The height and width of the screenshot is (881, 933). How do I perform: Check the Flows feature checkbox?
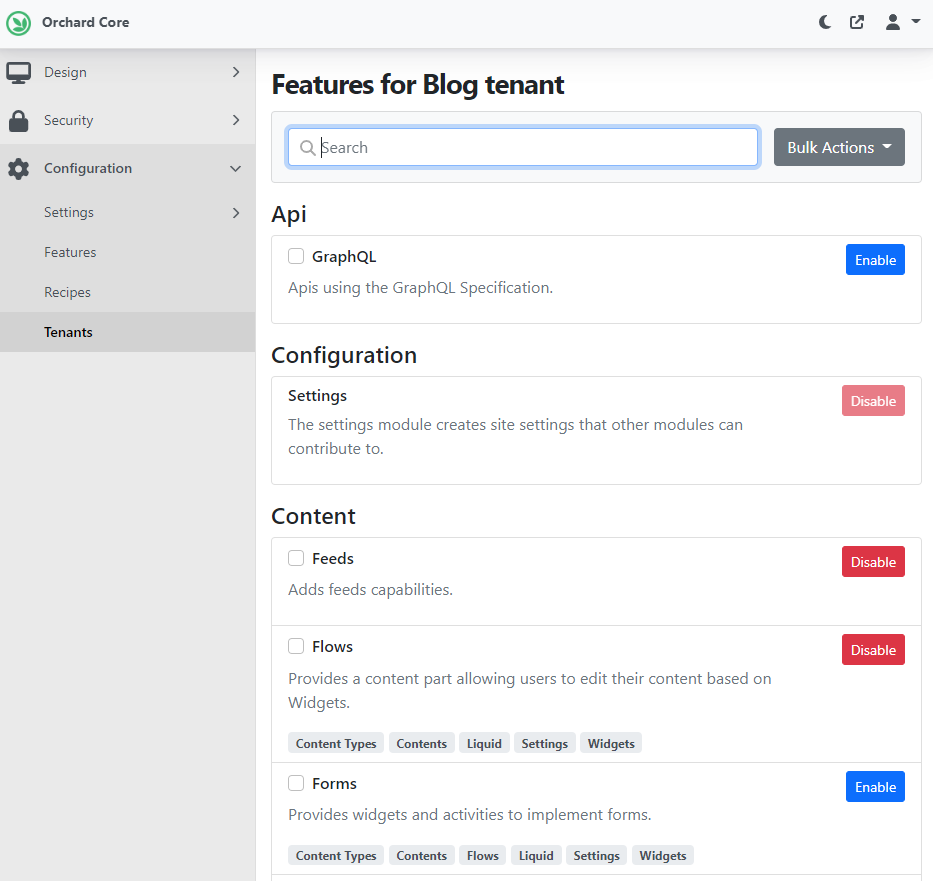[x=296, y=646]
